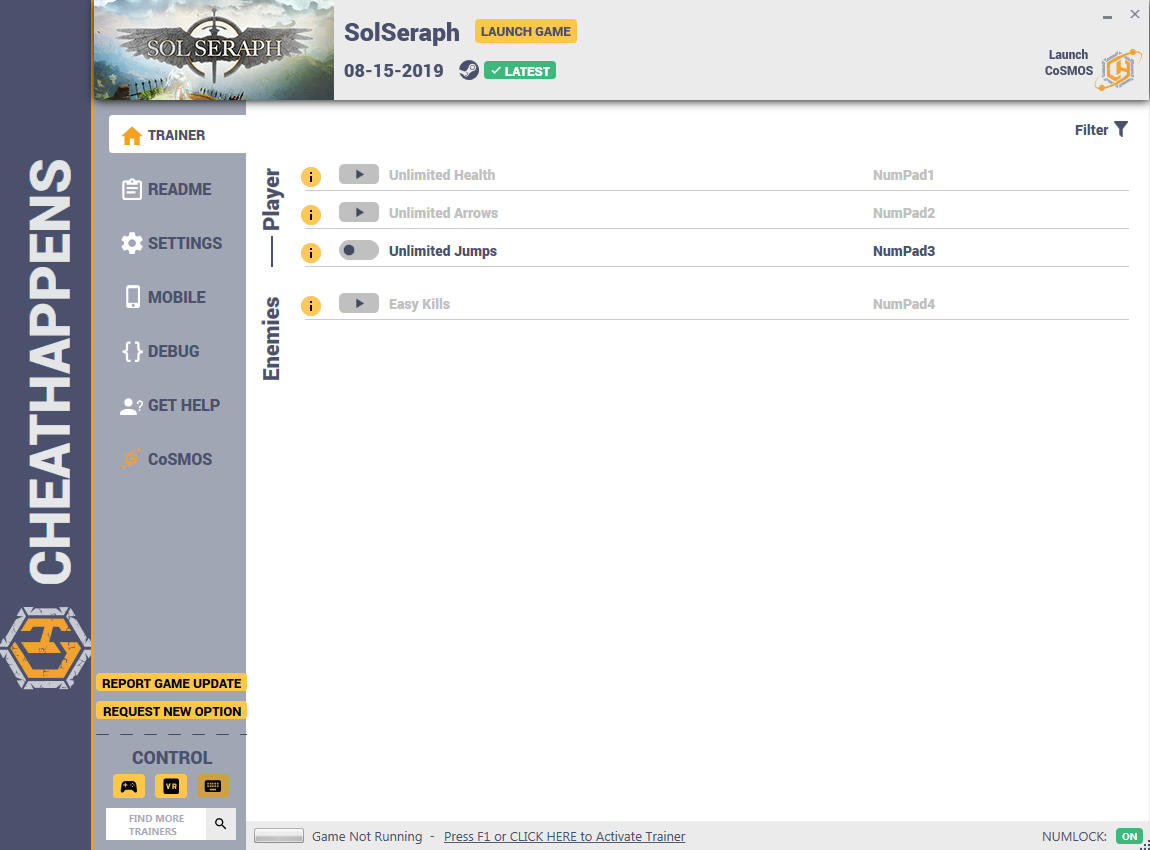Viewport: 1150px width, 850px height.
Task: Click the Game Not Running status text
Action: click(367, 836)
